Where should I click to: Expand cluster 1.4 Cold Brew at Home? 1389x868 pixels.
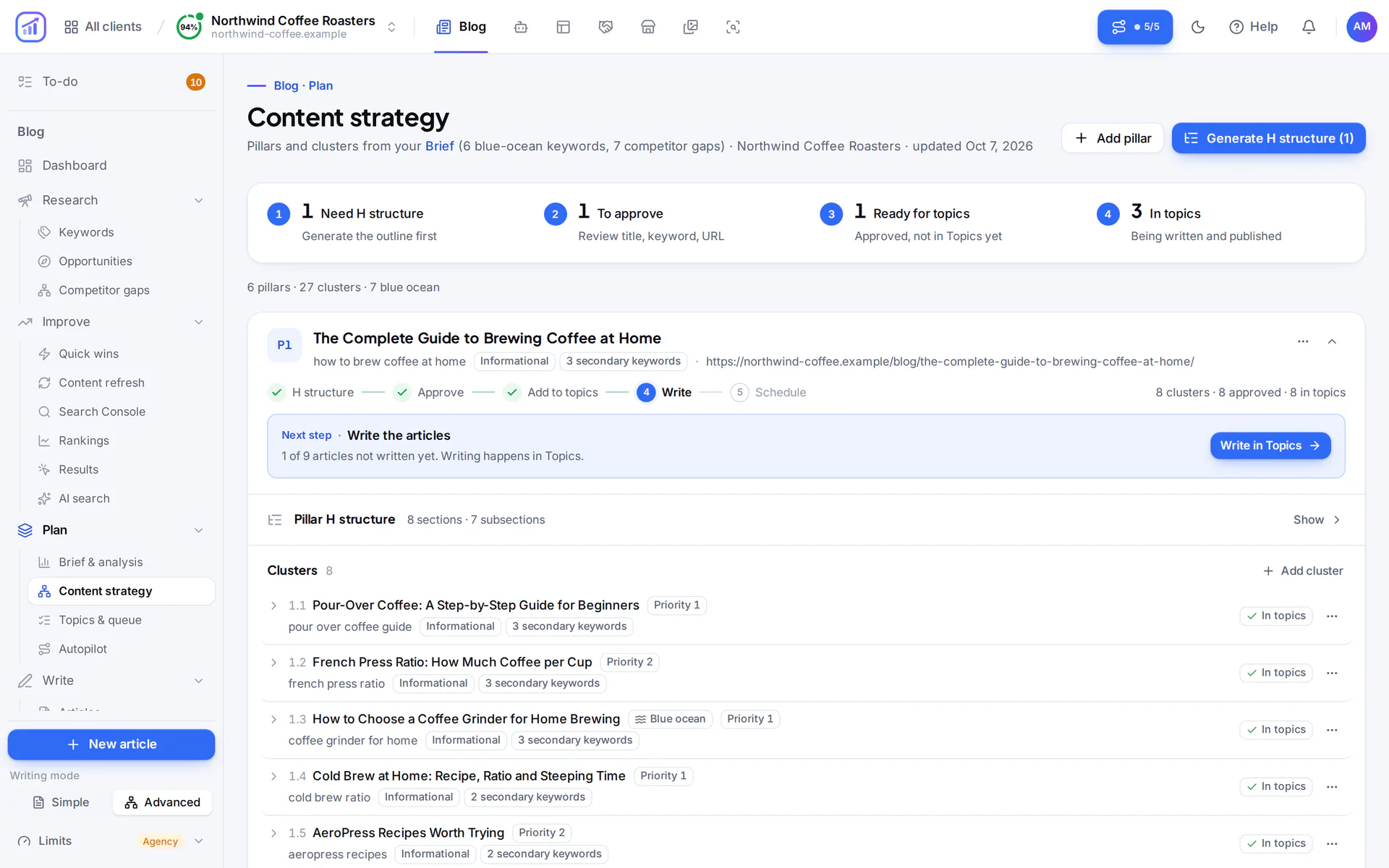(273, 776)
